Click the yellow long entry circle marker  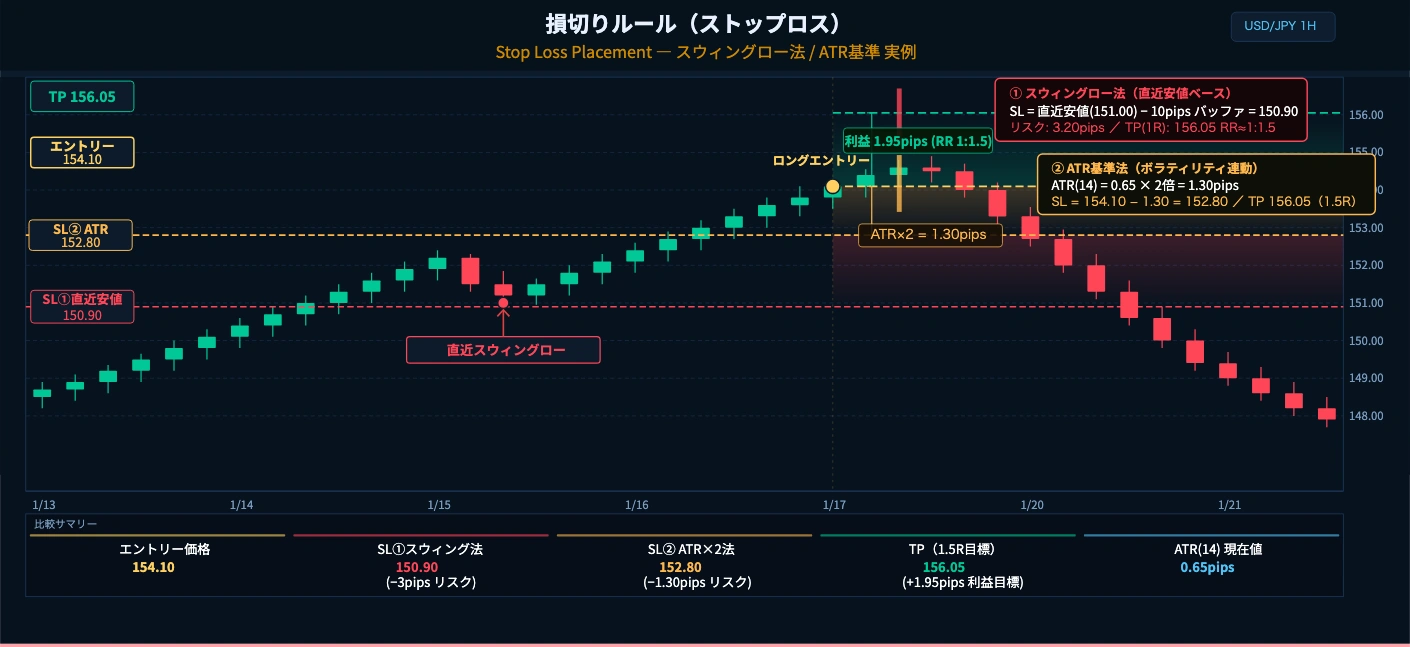pyautogui.click(x=832, y=186)
